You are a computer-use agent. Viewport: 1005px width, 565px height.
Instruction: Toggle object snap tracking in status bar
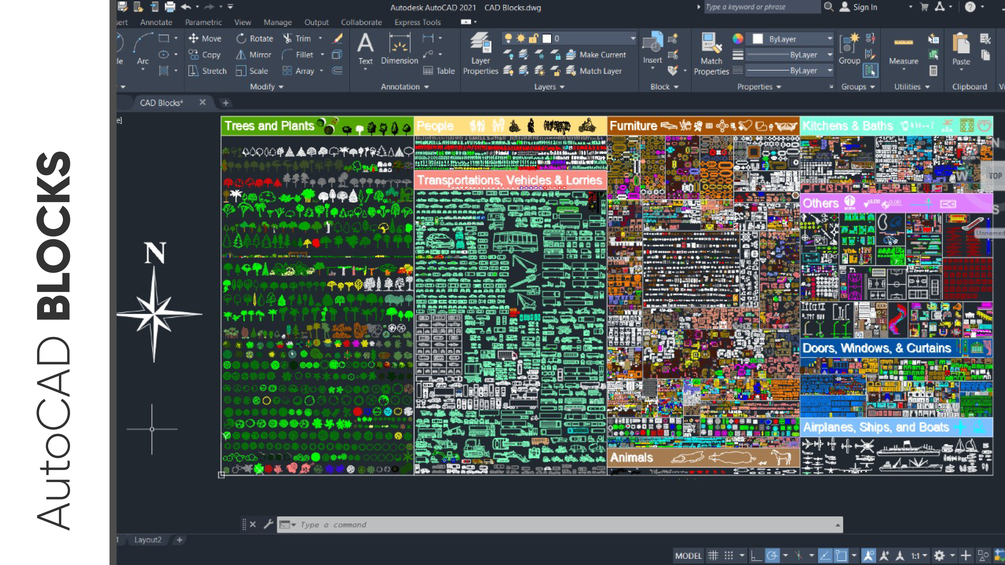pos(825,555)
